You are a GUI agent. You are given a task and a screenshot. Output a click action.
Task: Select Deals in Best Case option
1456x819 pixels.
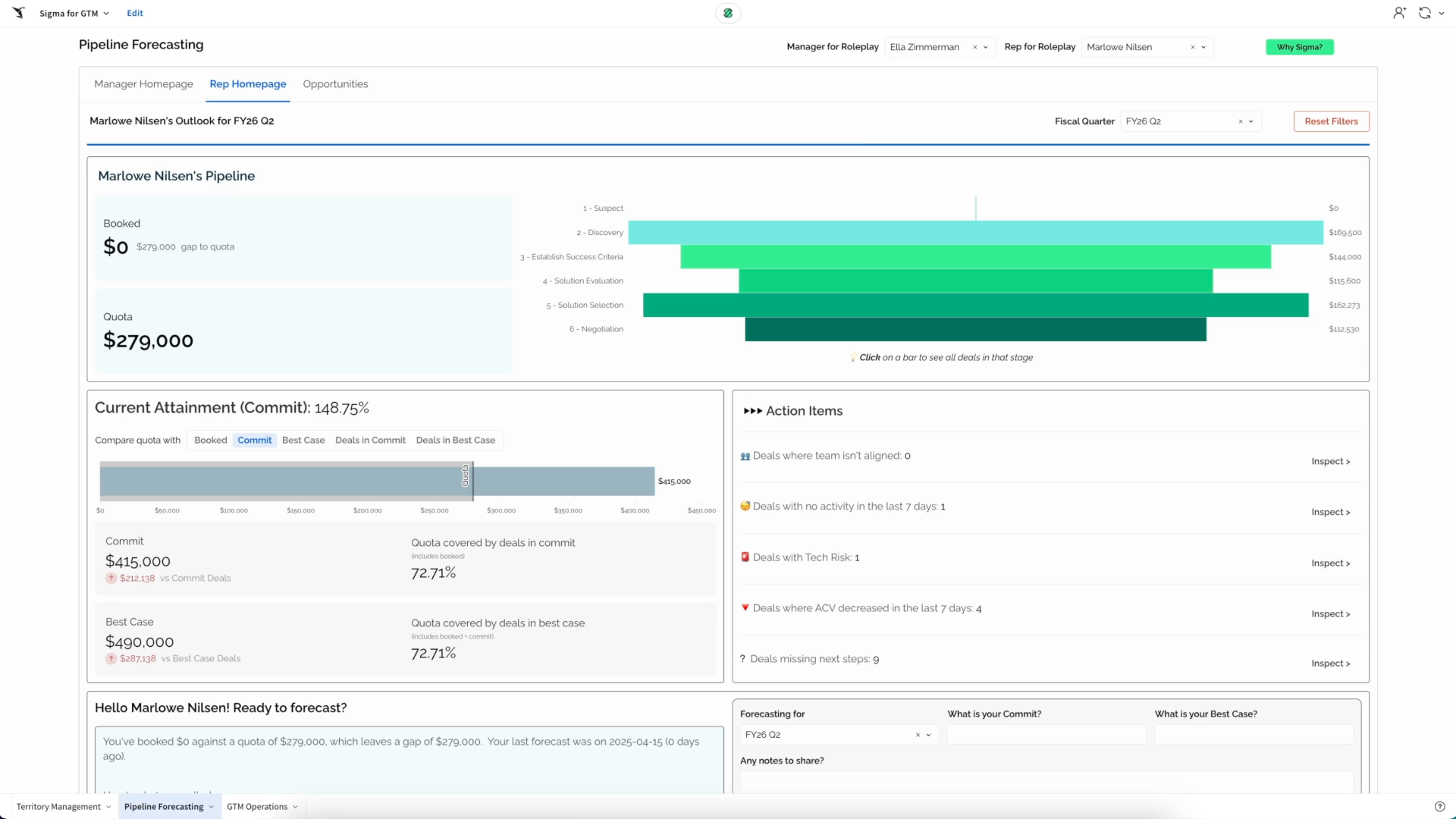455,440
